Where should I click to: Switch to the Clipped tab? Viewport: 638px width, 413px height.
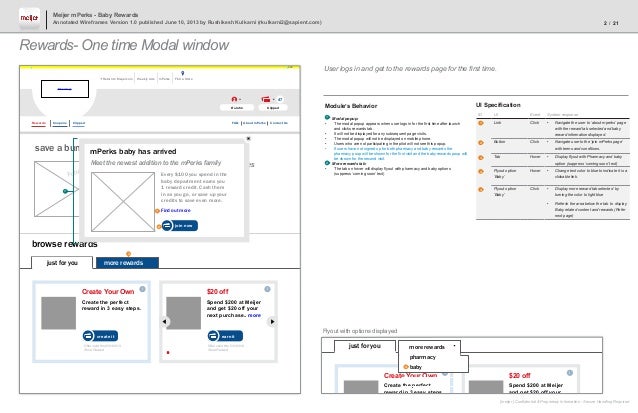79,123
